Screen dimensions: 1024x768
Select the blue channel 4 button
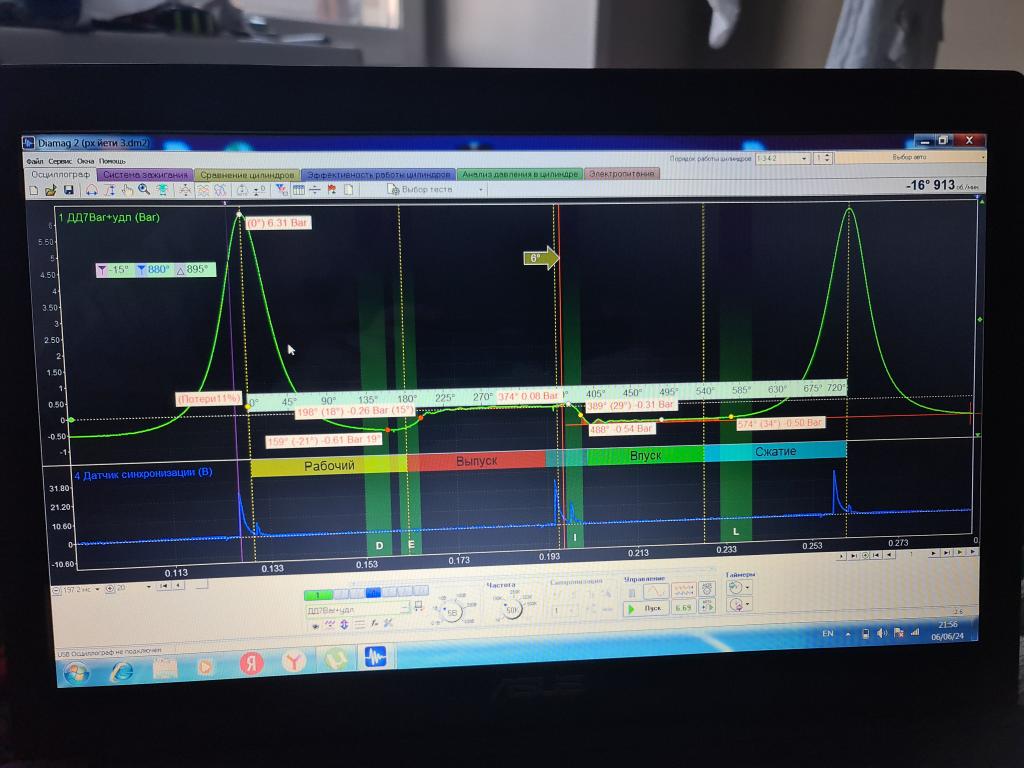pyautogui.click(x=373, y=592)
